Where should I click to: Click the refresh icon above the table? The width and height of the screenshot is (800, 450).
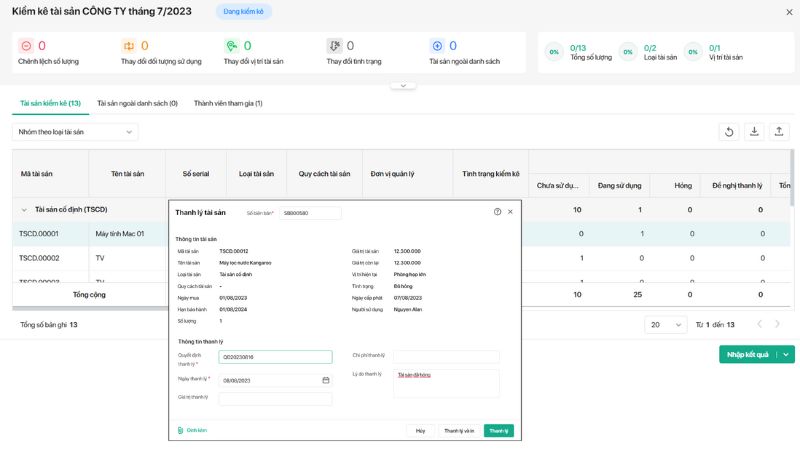(730, 132)
